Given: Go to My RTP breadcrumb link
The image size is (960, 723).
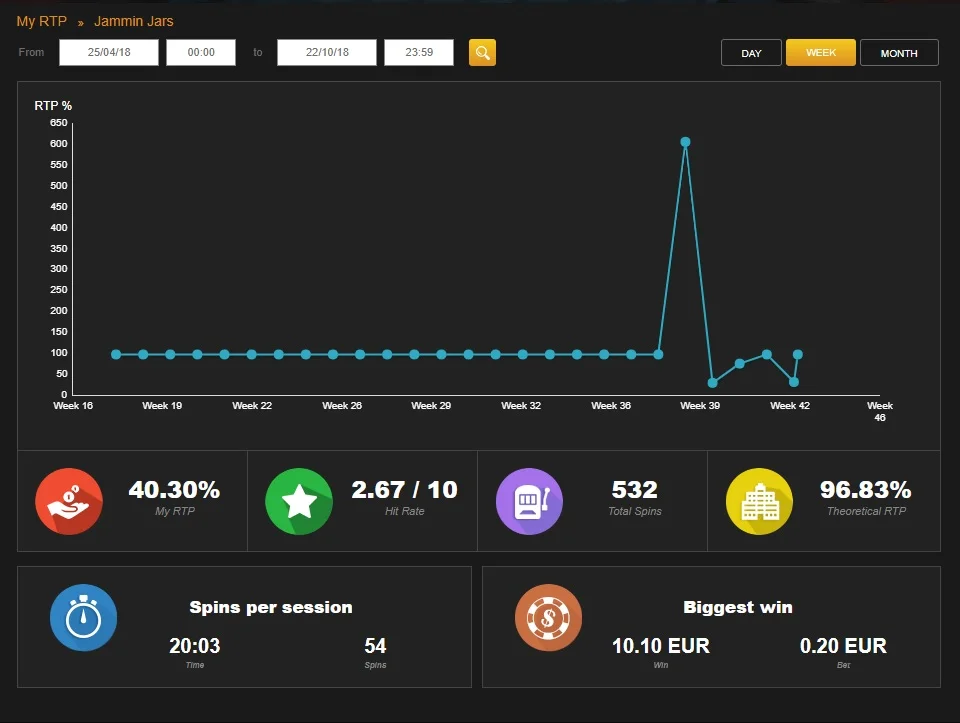Looking at the screenshot, I should tap(42, 21).
